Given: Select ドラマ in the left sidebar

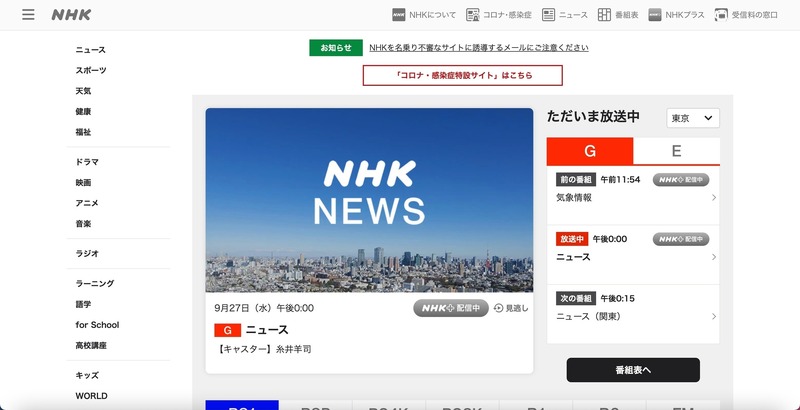Looking at the screenshot, I should (87, 162).
